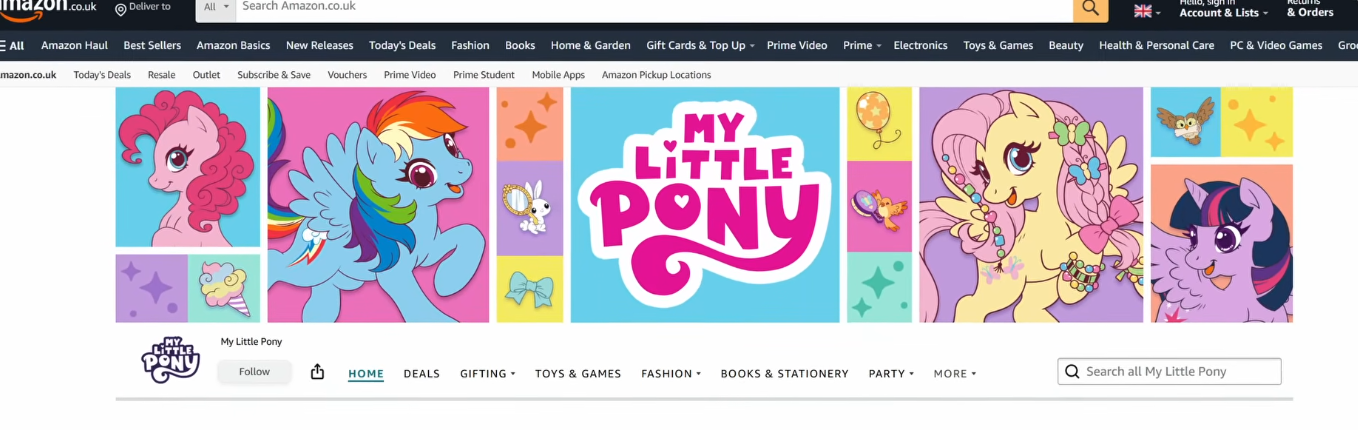Open the All search category dropdown
1358x430 pixels.
tap(216, 7)
